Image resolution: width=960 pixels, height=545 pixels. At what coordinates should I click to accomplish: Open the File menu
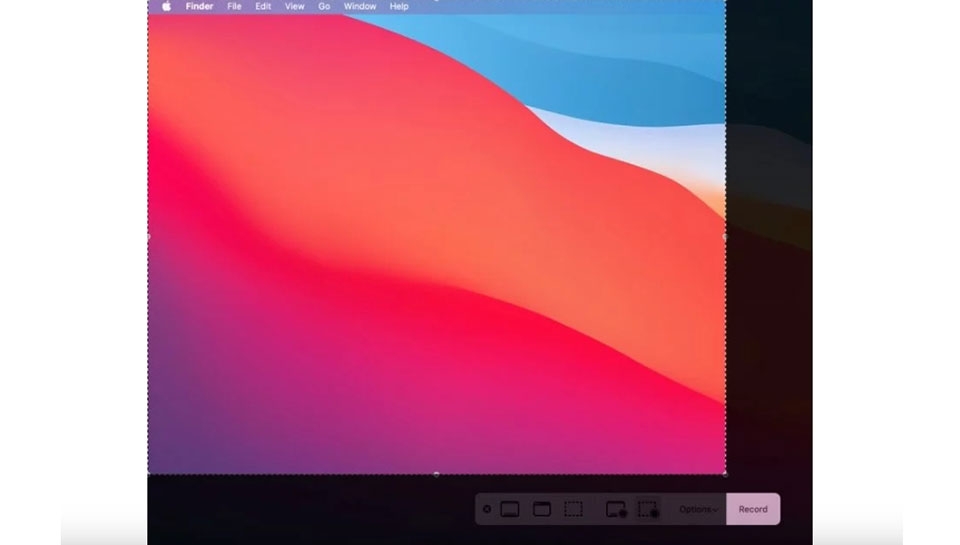click(x=234, y=6)
